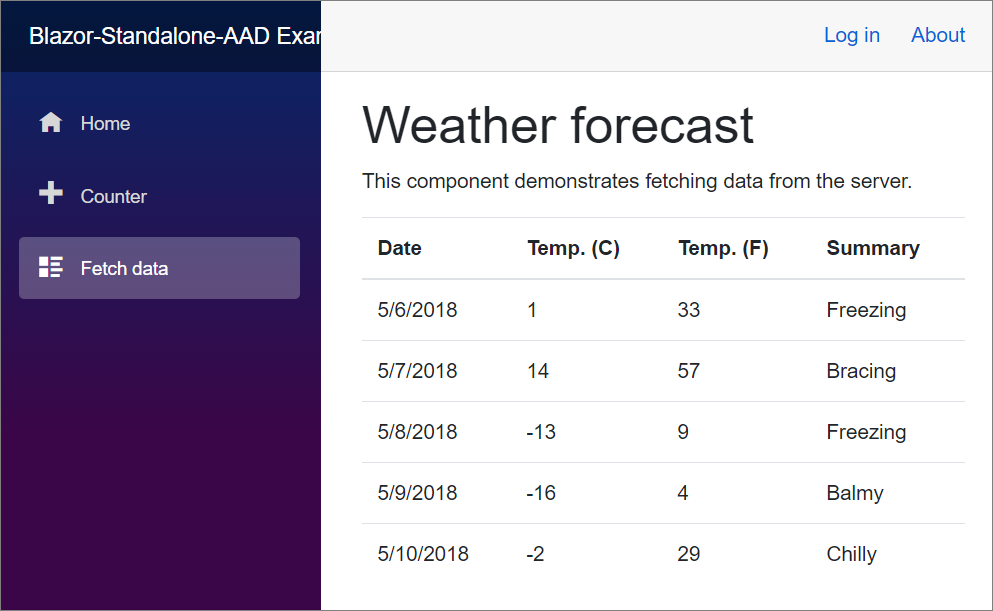This screenshot has width=993, height=611.
Task: Select the Freezing summary for 5/8/2018
Action: 866,432
